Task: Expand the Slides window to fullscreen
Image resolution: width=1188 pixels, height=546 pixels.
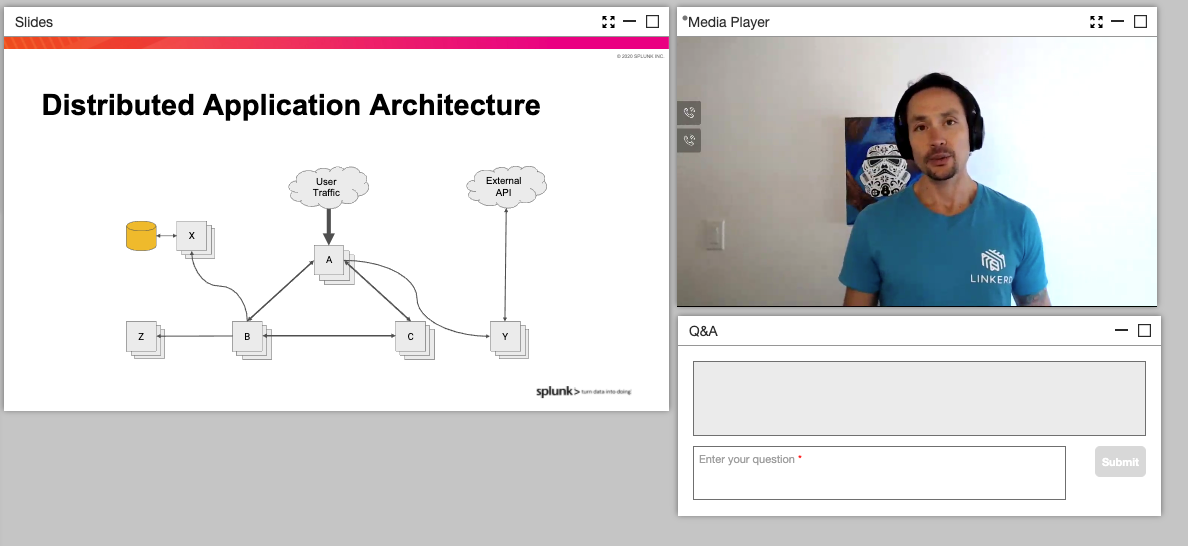Action: 608,22
